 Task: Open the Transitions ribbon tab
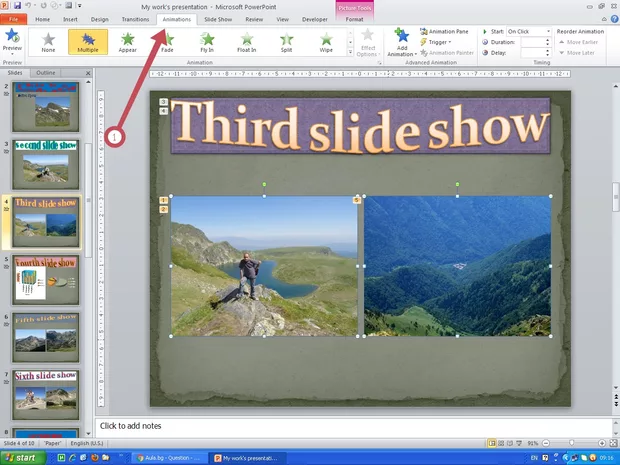[135, 19]
